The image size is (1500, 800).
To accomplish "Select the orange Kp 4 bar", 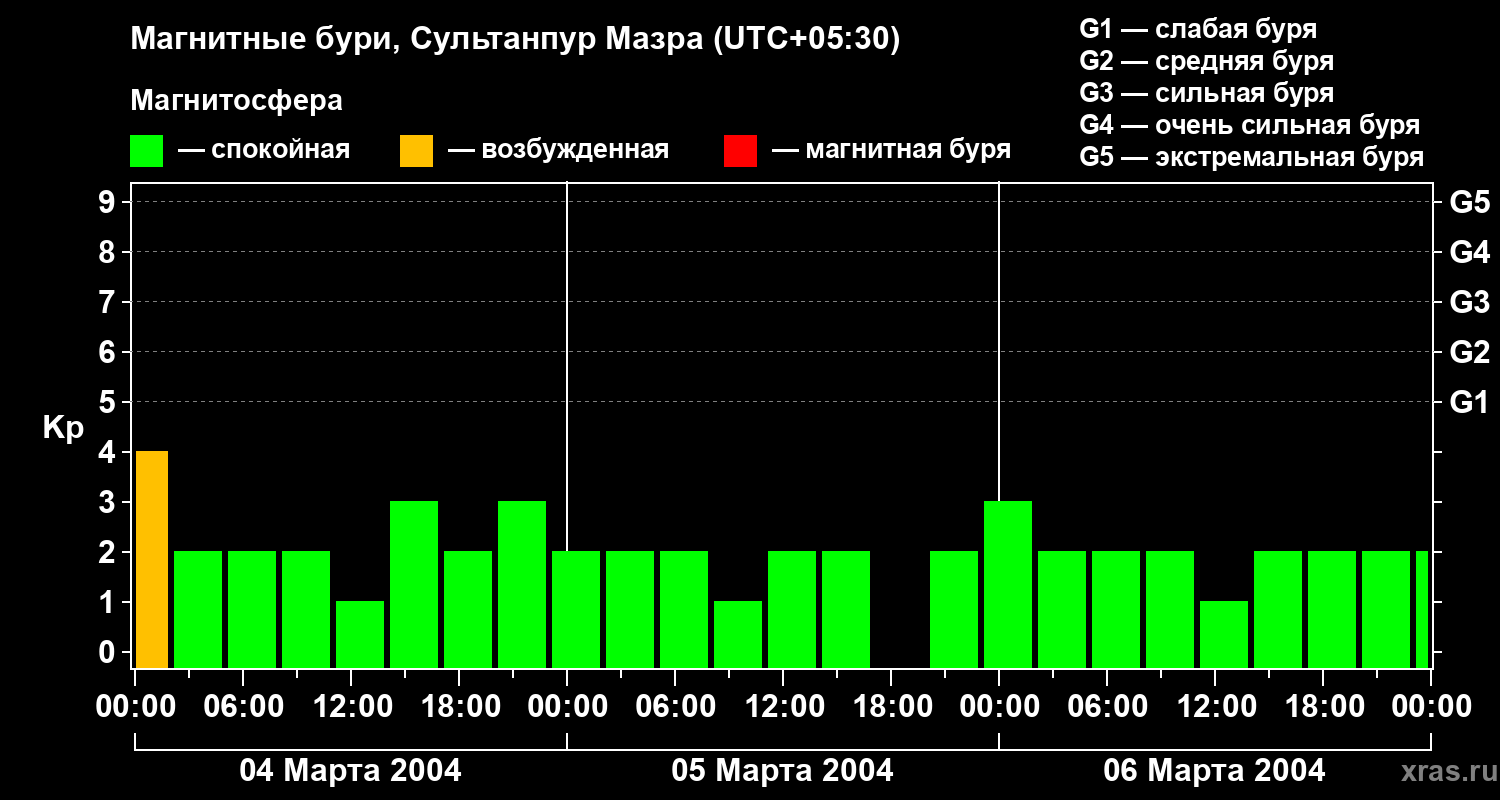I will [152, 559].
